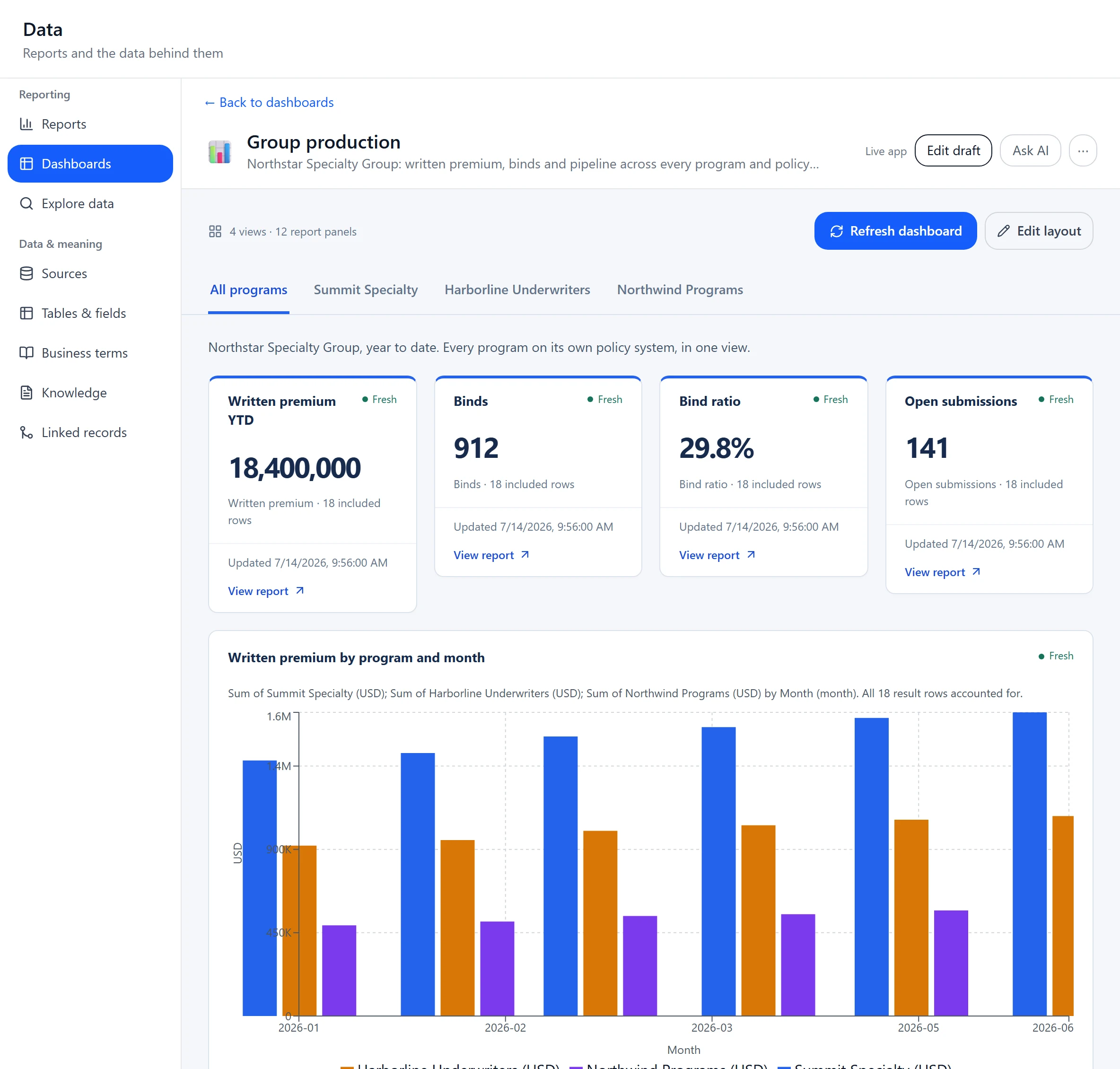Screen dimensions: 1120x1069
Task: Click the '4 views · 12 report panels' text
Action: point(293,232)
